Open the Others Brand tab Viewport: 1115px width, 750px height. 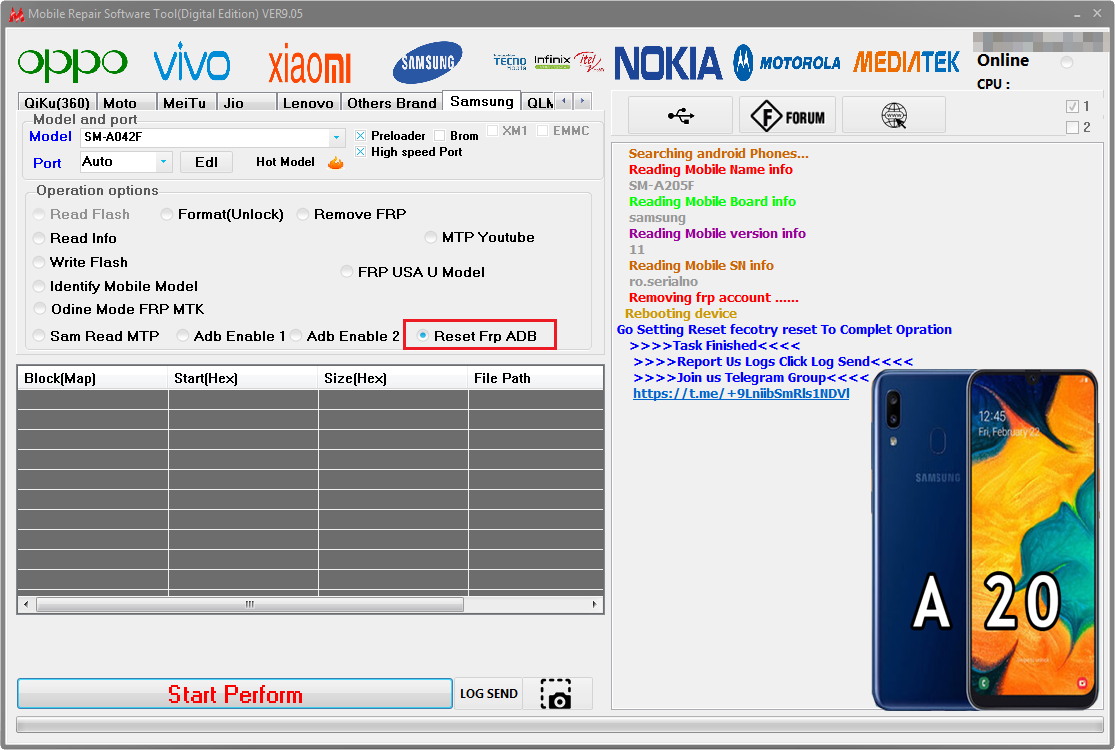(x=391, y=103)
